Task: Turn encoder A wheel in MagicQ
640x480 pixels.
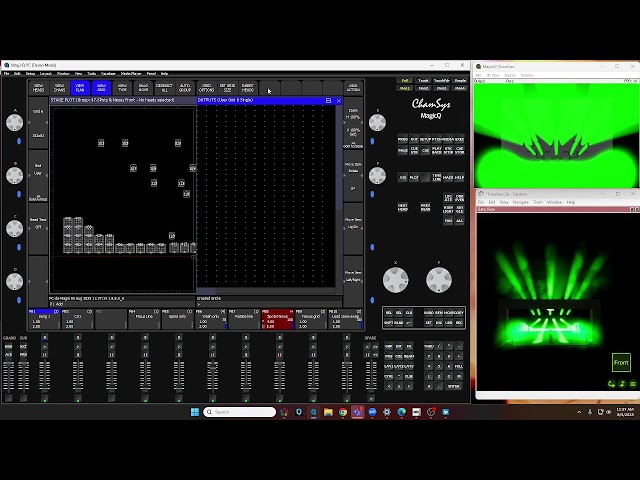Action: (x=15, y=122)
